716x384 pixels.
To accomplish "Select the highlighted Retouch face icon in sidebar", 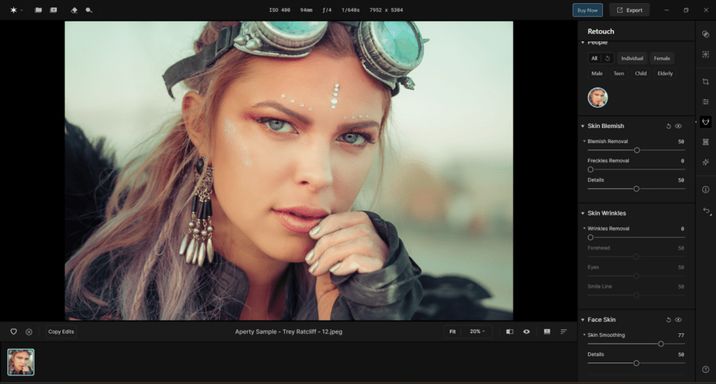I will coord(705,122).
